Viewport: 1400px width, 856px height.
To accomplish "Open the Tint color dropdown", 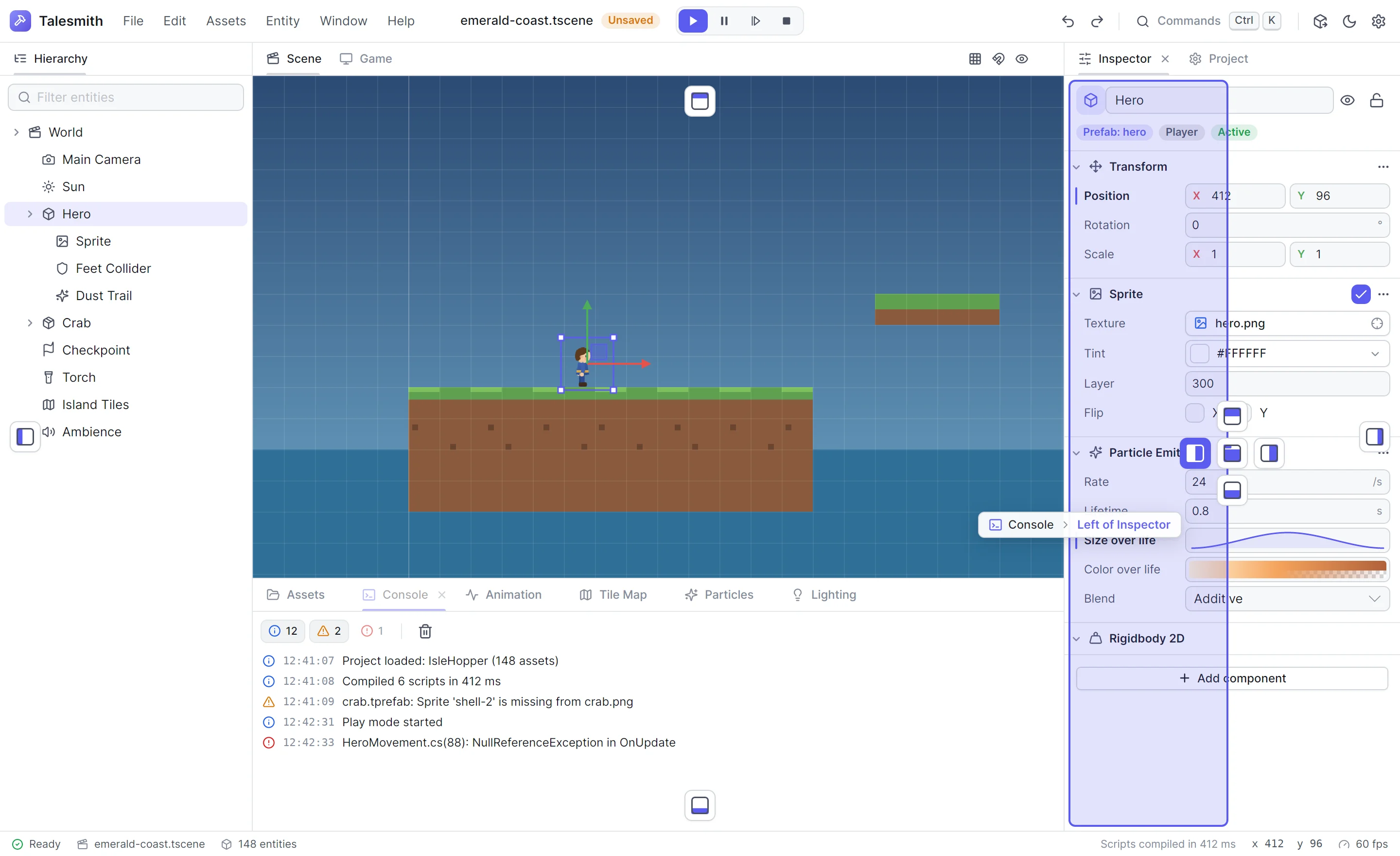I will click(x=1375, y=354).
